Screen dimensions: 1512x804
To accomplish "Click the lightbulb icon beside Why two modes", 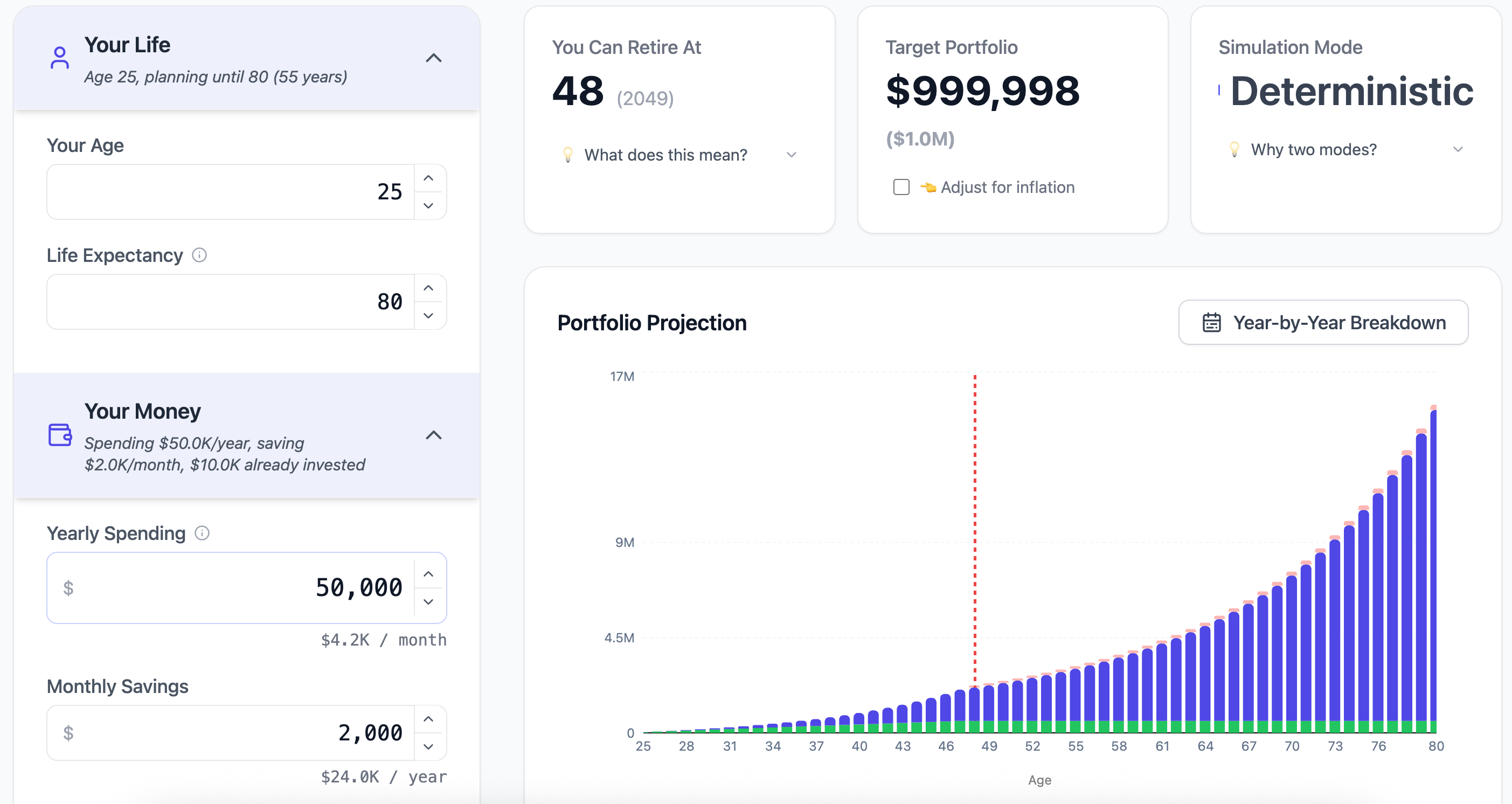I will pos(1234,149).
